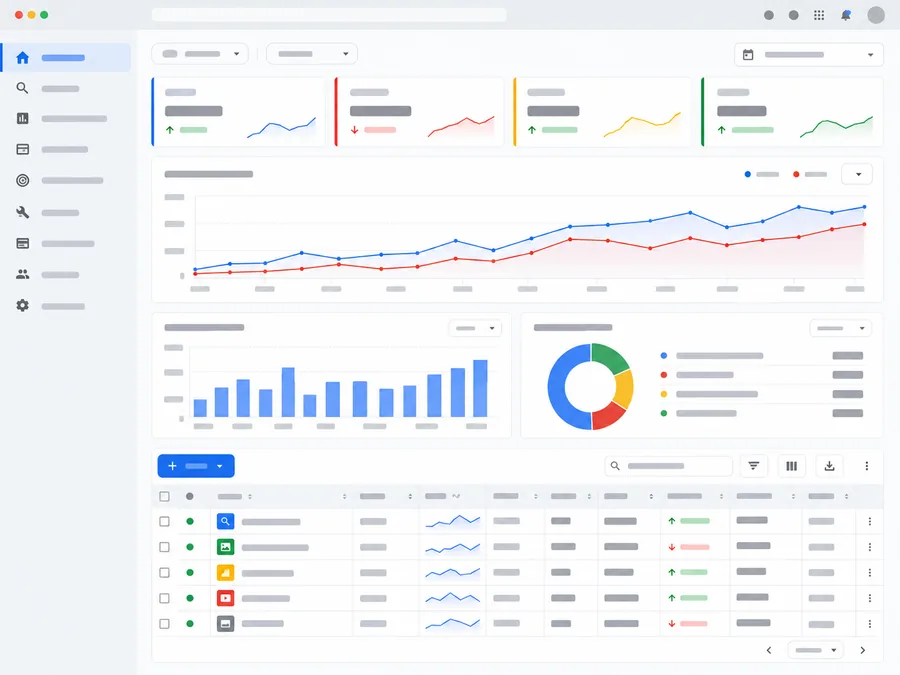The width and height of the screenshot is (900, 675).
Task: View notifications via the bell icon
Action: pyautogui.click(x=845, y=15)
